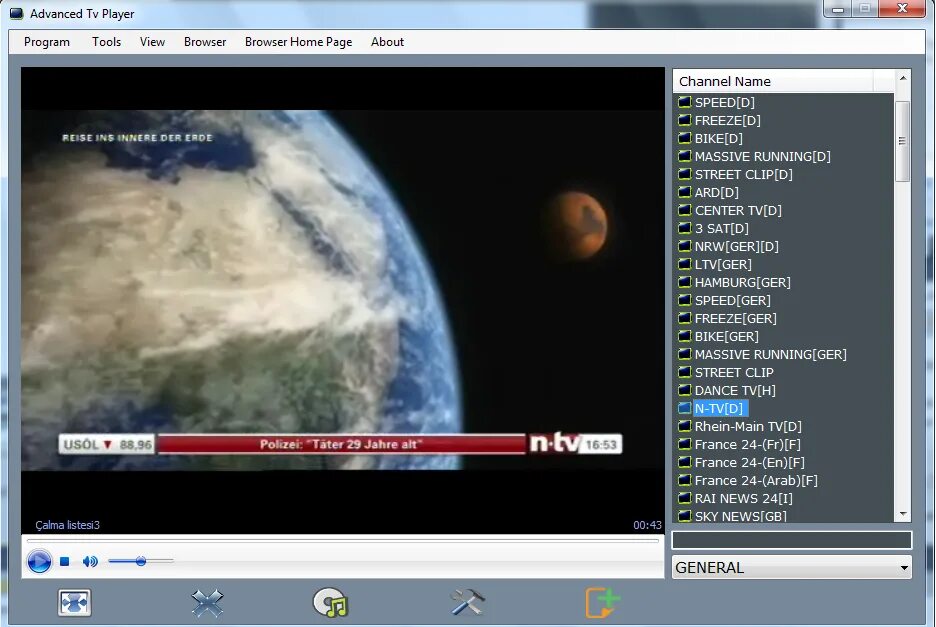Select the TV icon beside ARD[D]
The height and width of the screenshot is (627, 936).
tap(685, 192)
